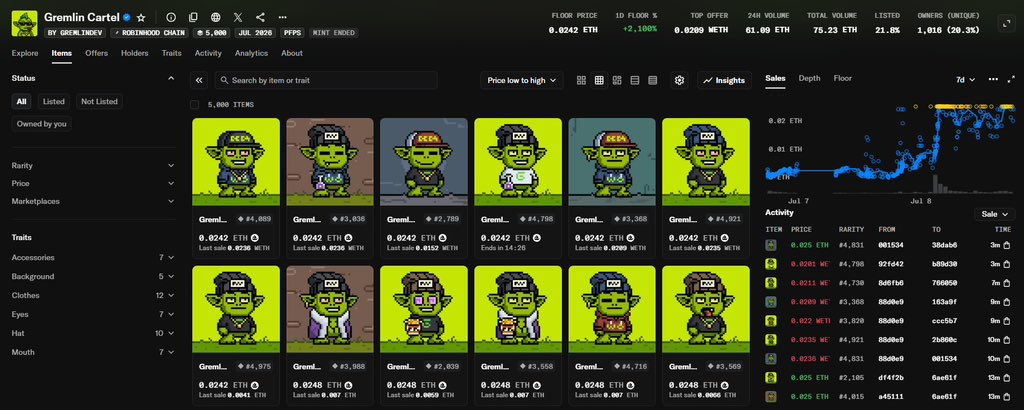Share the Gremlin Cartel collection
This screenshot has width=1024, height=410.
(x=261, y=18)
